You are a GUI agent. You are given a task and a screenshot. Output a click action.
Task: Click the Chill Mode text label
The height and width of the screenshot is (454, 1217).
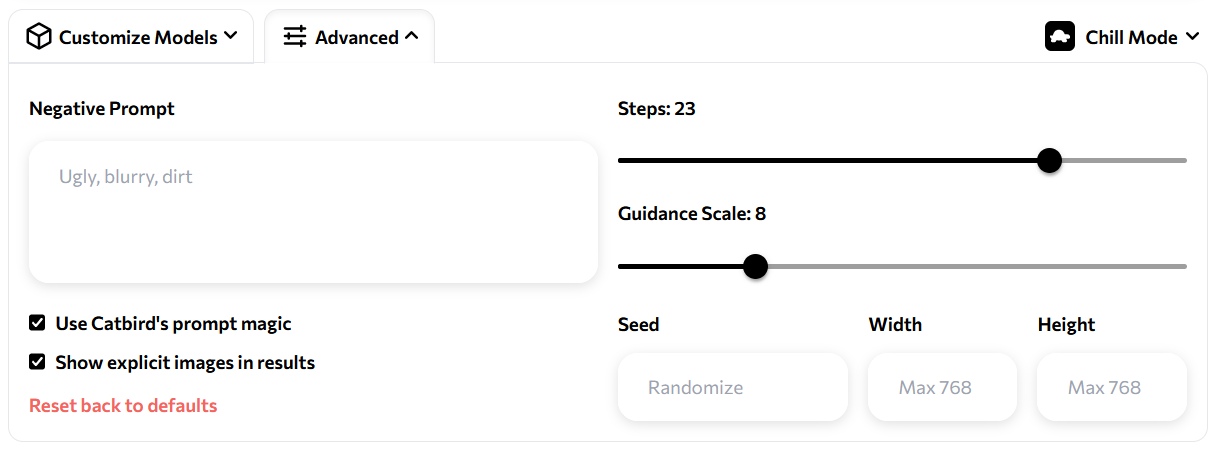click(1131, 37)
